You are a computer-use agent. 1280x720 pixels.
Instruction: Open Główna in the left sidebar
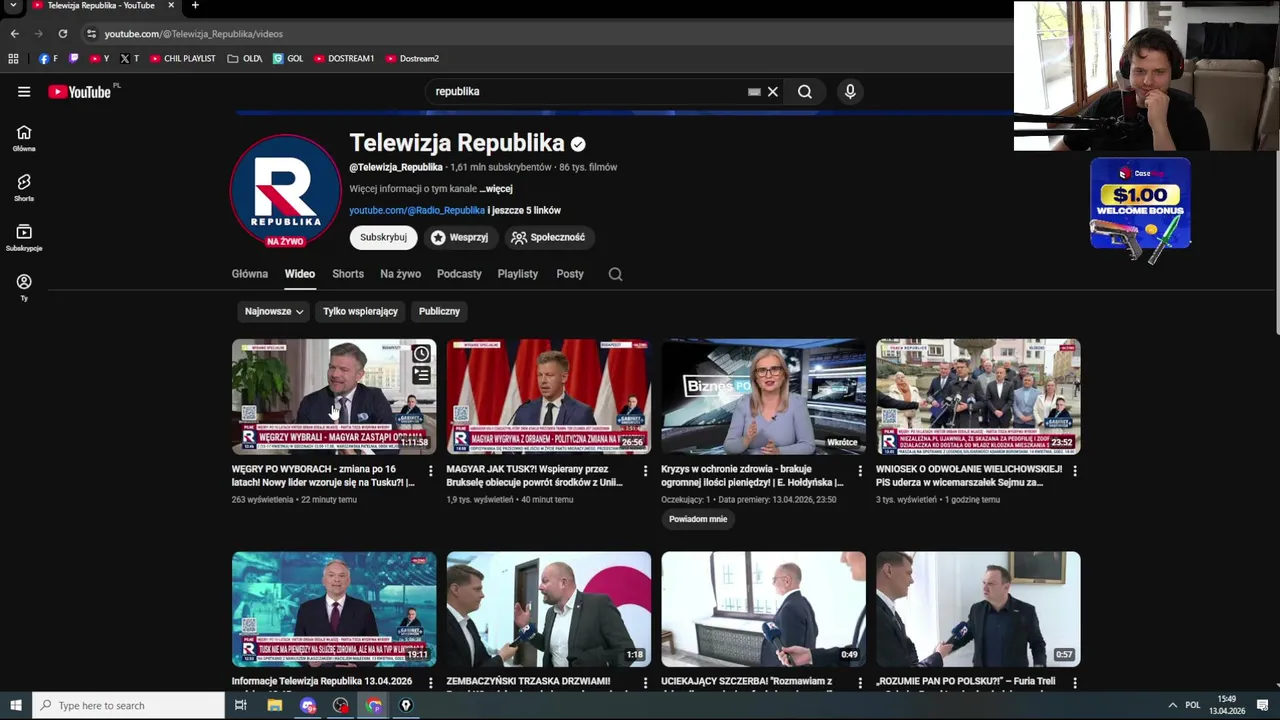tap(24, 138)
